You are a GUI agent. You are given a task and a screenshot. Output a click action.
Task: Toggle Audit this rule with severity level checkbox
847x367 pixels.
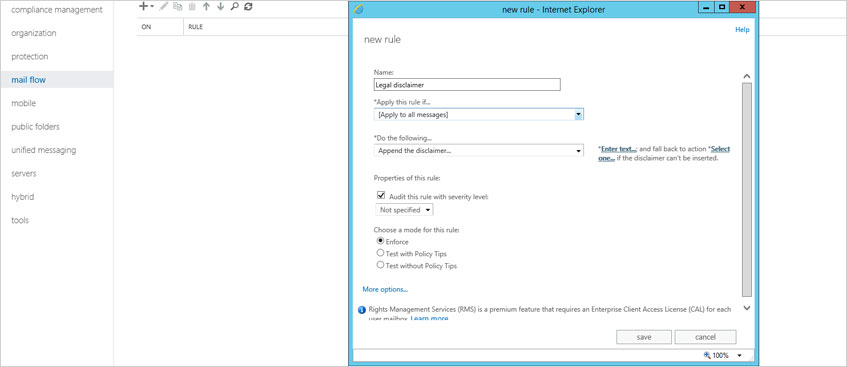[381, 196]
